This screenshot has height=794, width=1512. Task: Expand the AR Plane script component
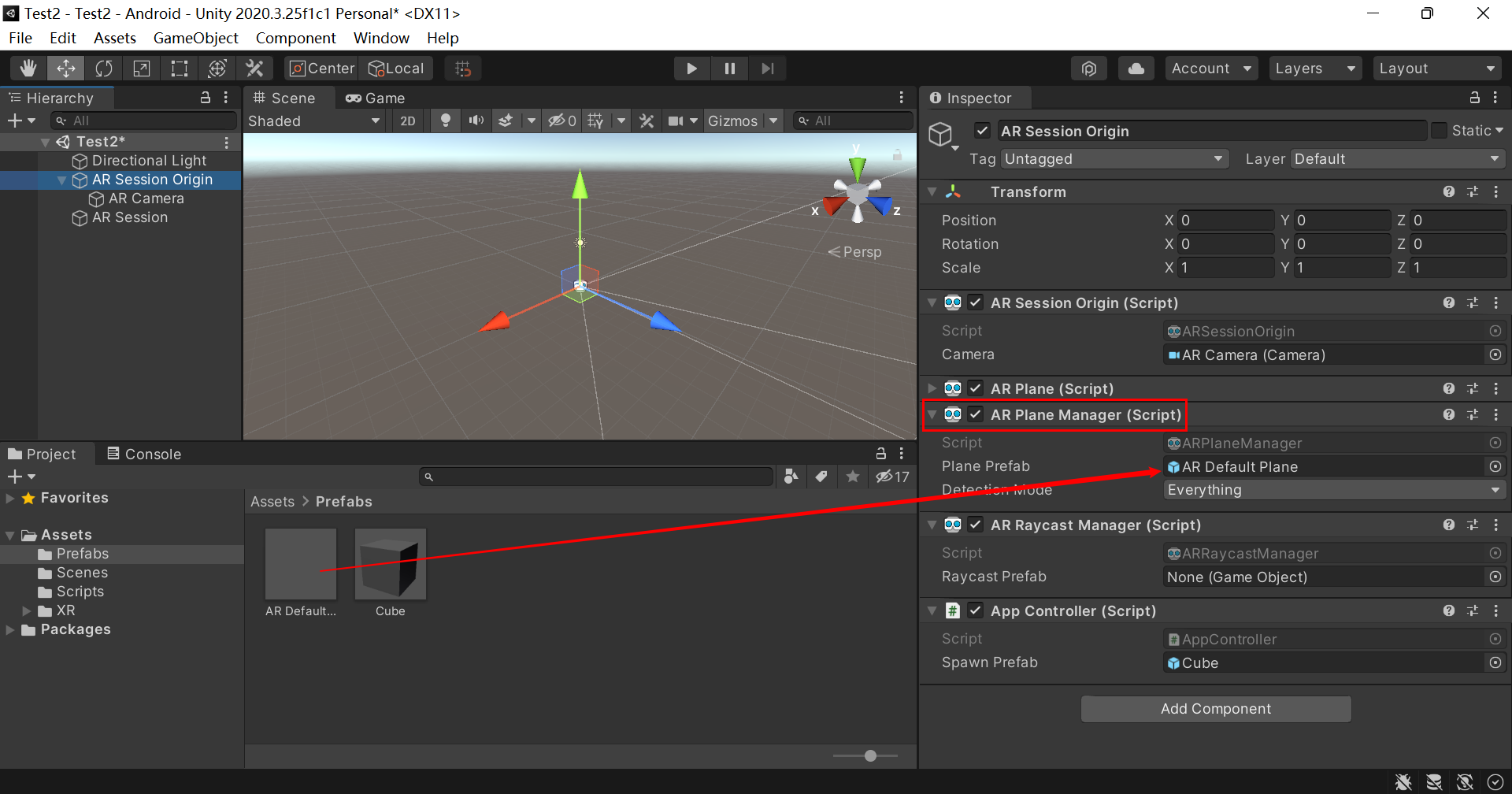[x=932, y=388]
